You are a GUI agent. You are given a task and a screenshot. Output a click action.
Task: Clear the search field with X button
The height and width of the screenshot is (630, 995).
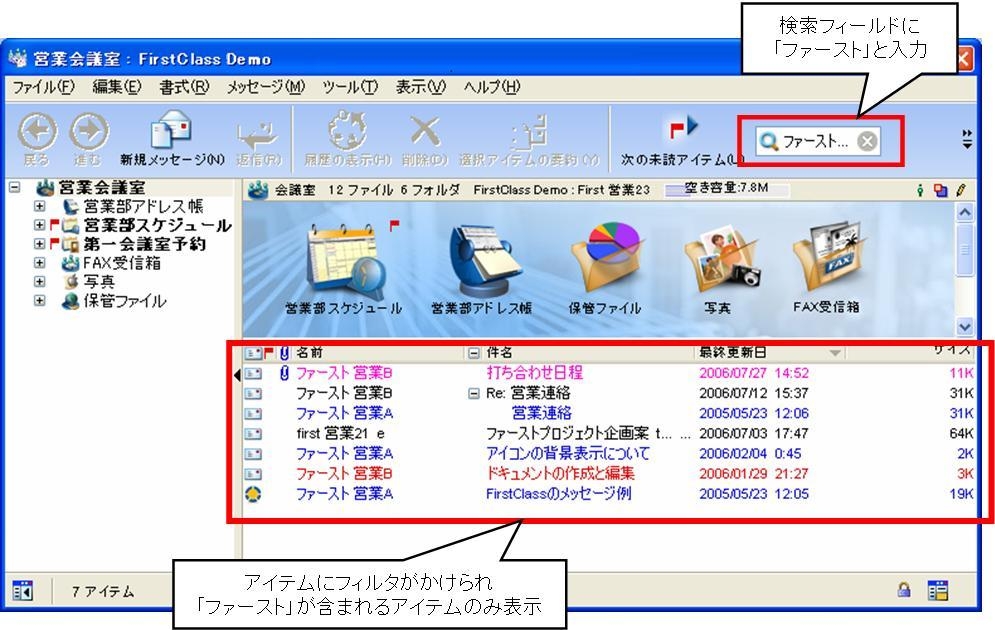click(x=867, y=141)
